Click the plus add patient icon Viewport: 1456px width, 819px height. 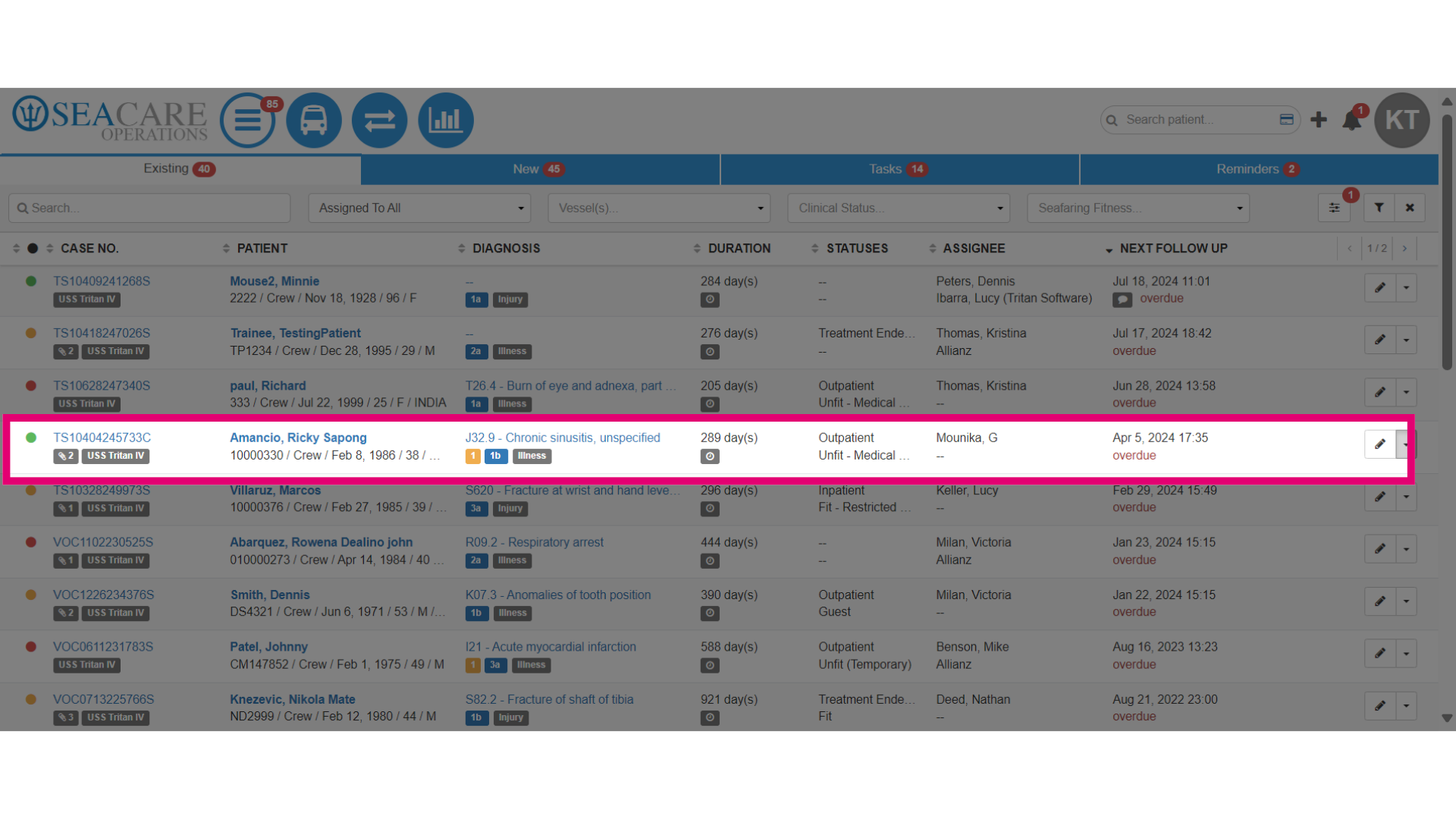point(1319,120)
